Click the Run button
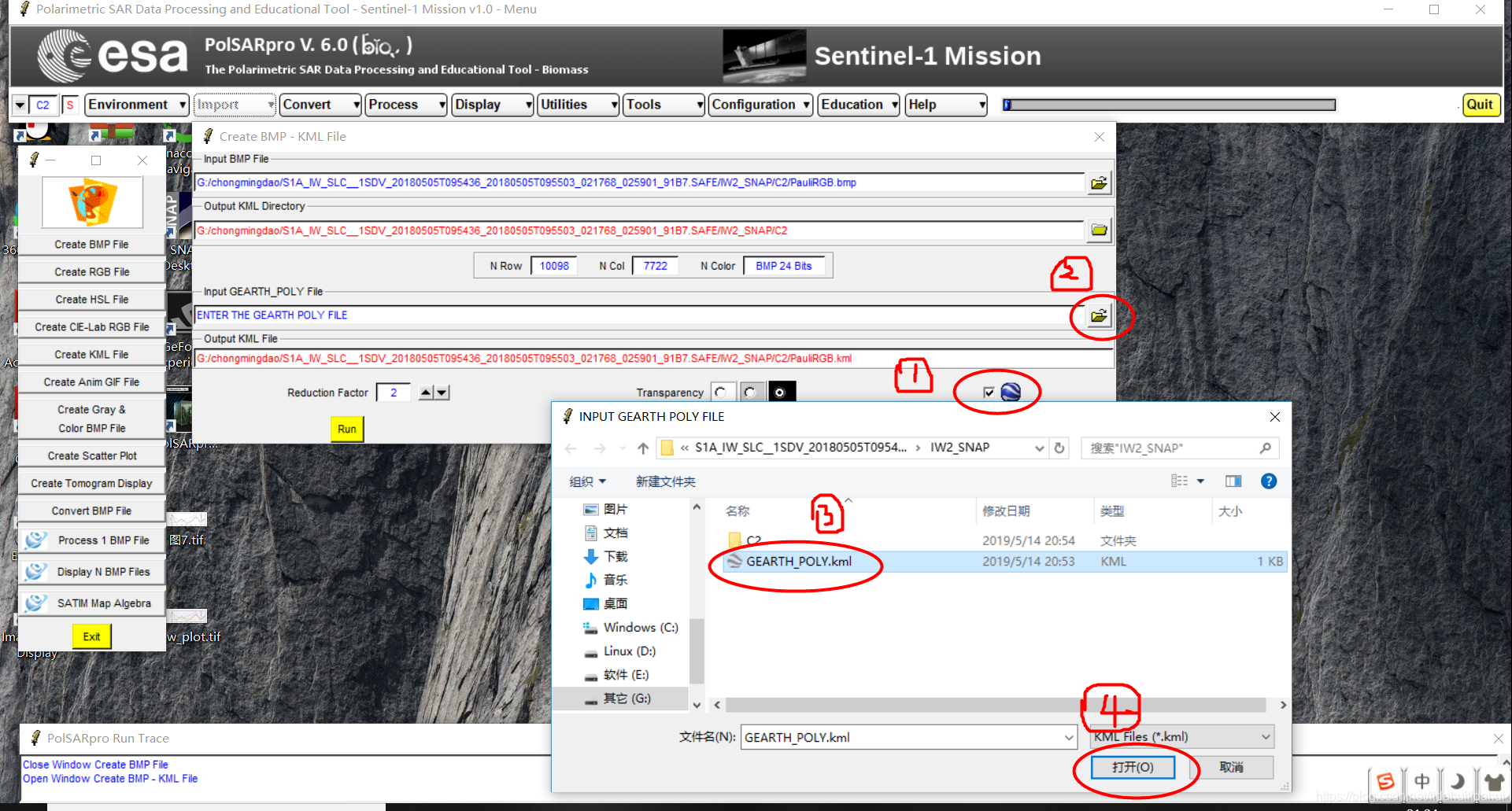 pyautogui.click(x=347, y=429)
